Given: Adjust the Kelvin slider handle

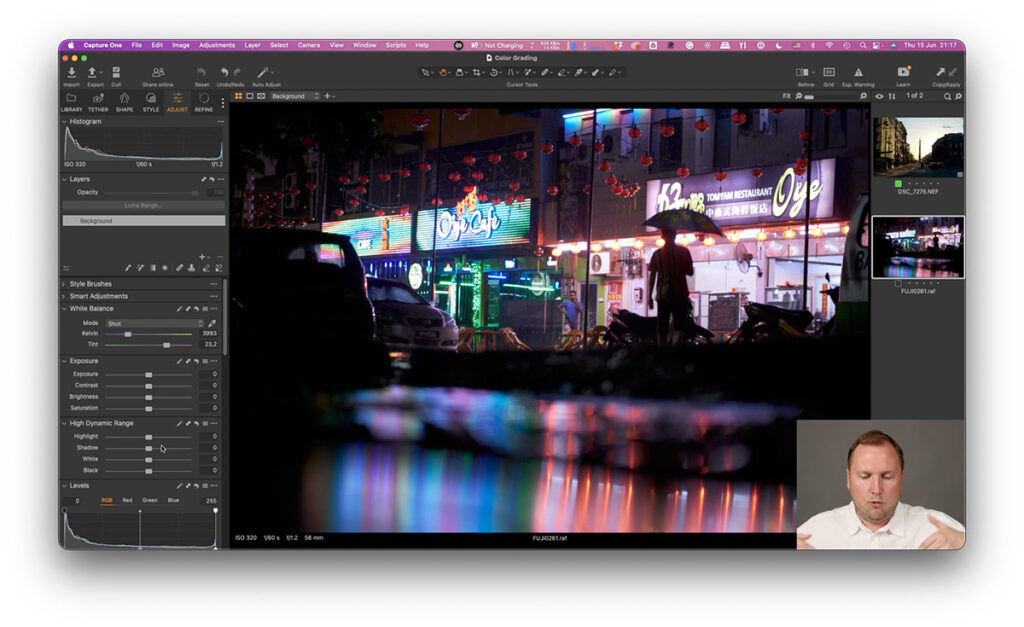Looking at the screenshot, I should [128, 334].
